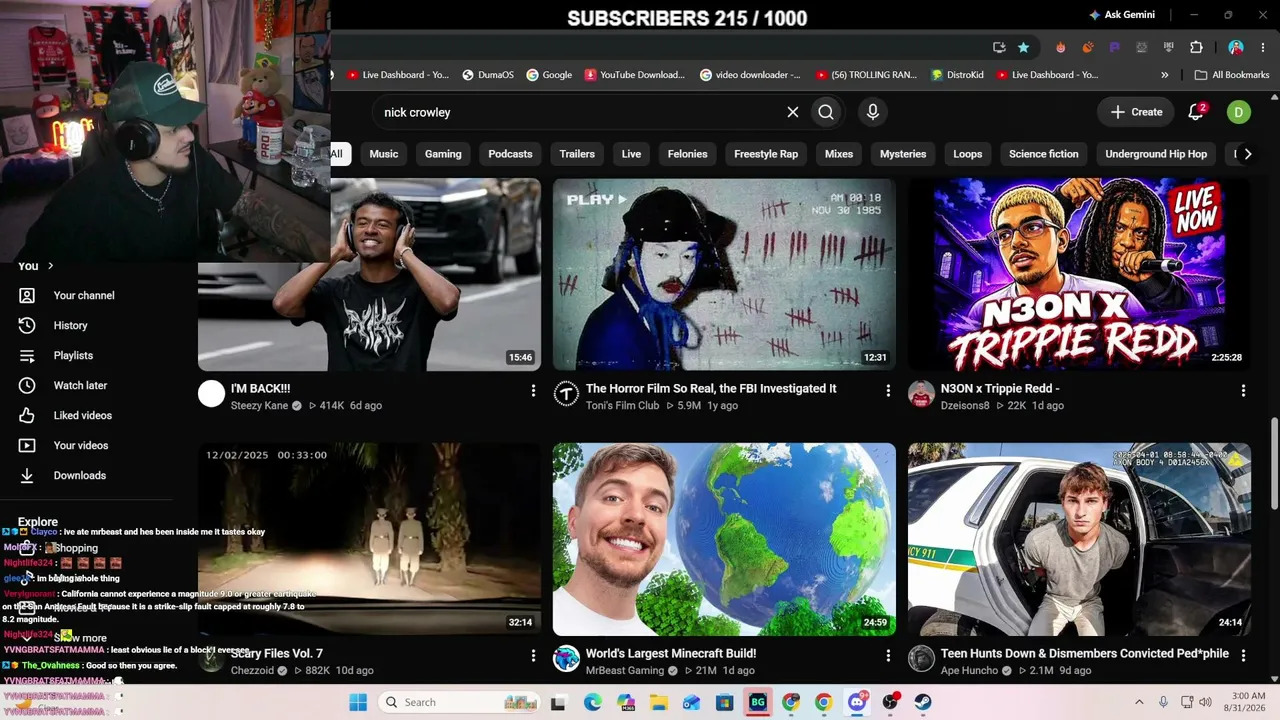Open Steam from the taskbar
Screen dimensions: 1280x720
(x=923, y=702)
